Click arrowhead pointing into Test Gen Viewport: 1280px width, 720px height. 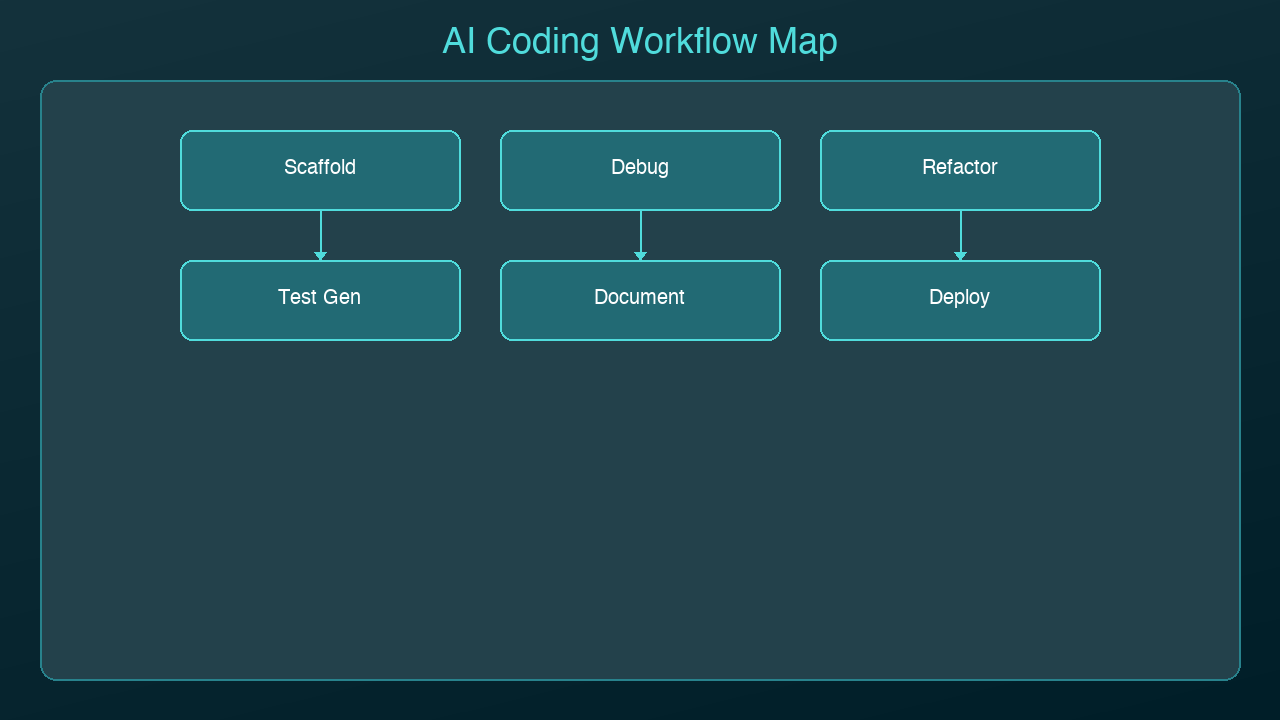click(320, 256)
